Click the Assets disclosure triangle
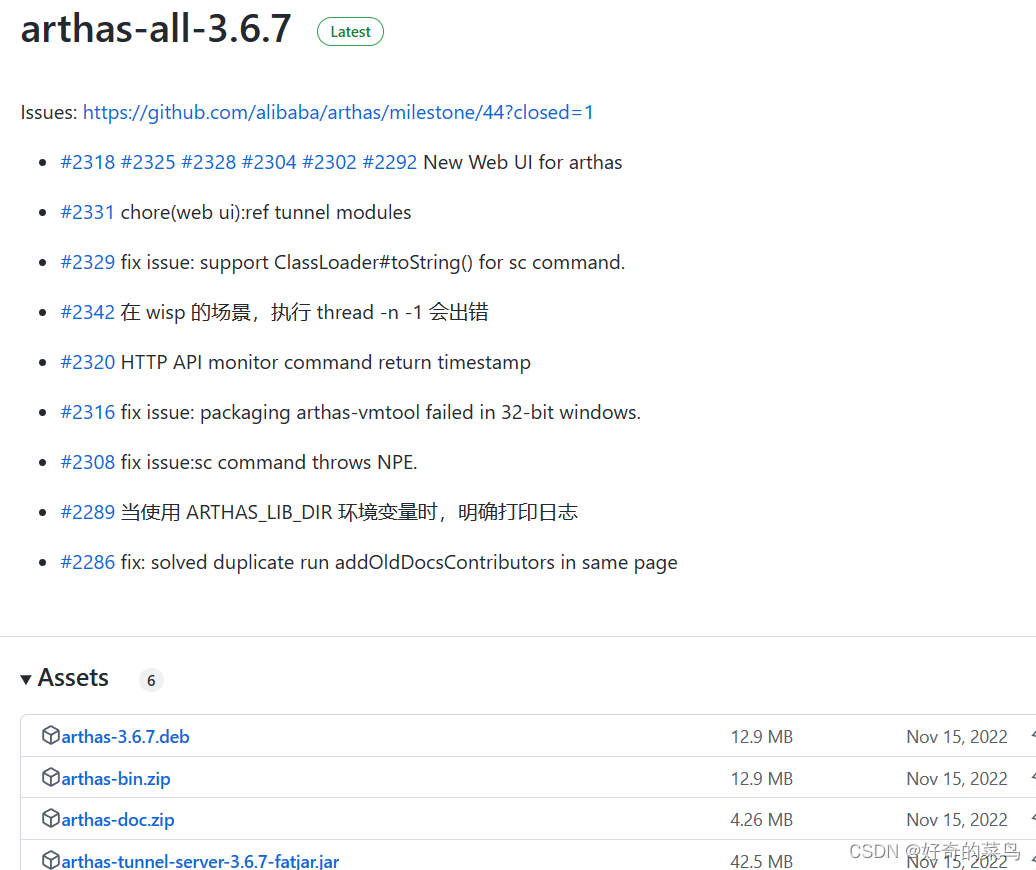1036x870 pixels. [26, 677]
